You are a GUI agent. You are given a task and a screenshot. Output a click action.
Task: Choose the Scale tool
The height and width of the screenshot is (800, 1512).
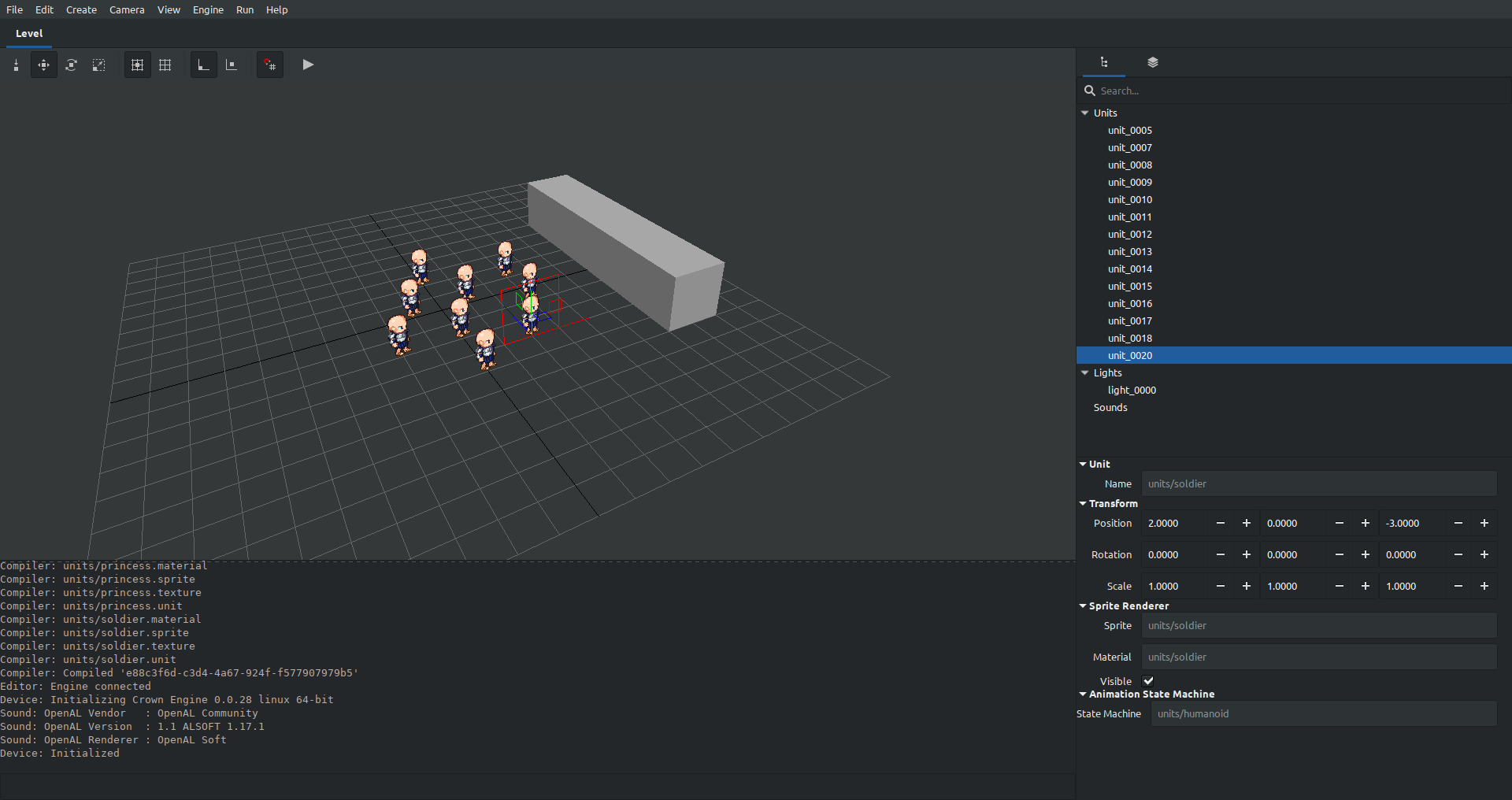(x=99, y=65)
